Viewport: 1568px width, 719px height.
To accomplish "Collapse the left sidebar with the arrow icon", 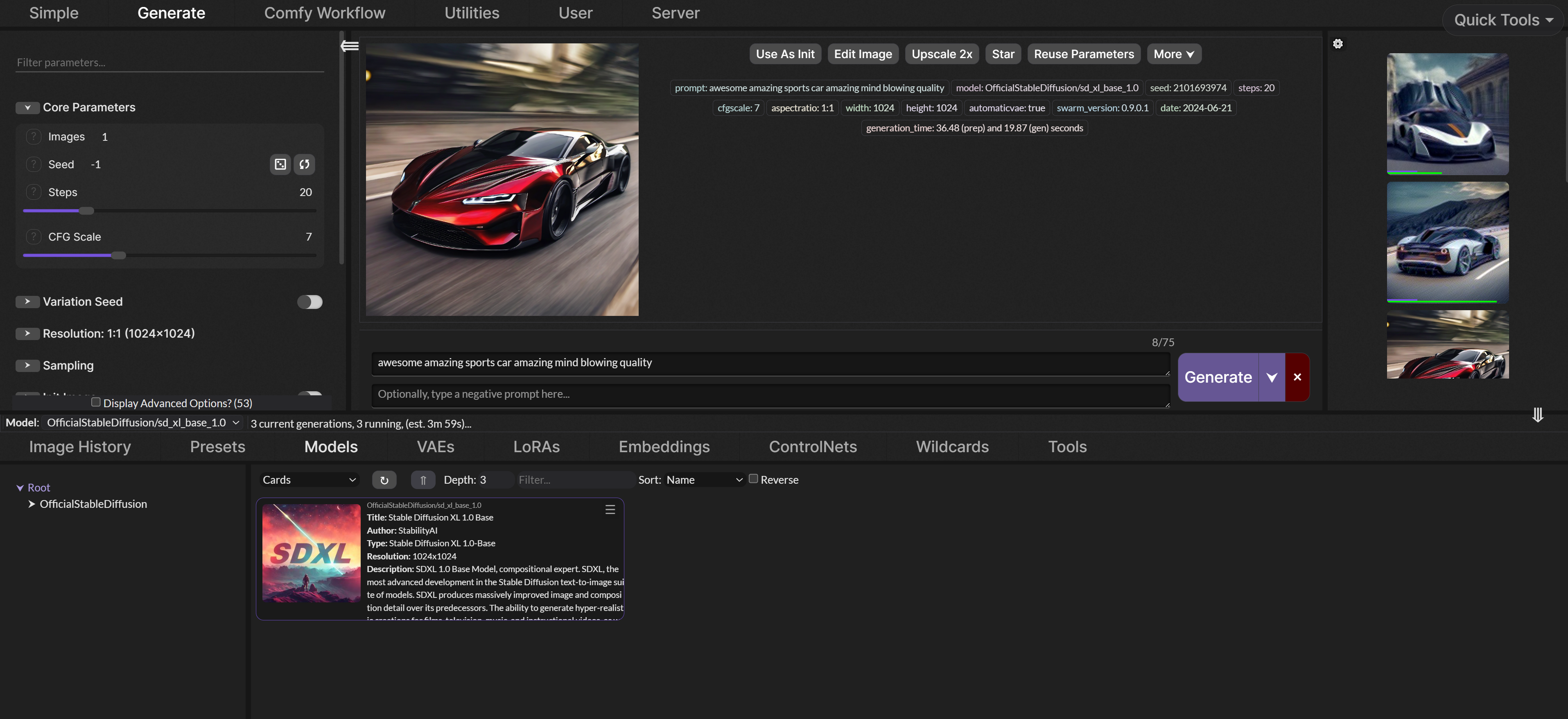I will (349, 45).
